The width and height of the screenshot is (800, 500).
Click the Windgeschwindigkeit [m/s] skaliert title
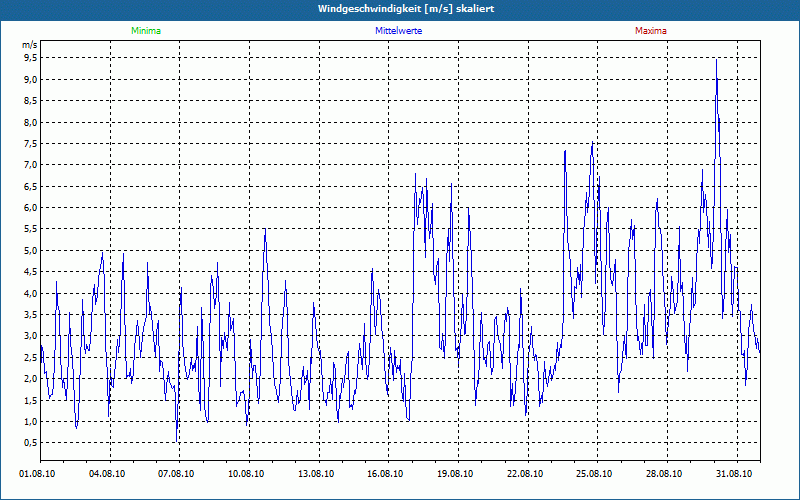406,9
